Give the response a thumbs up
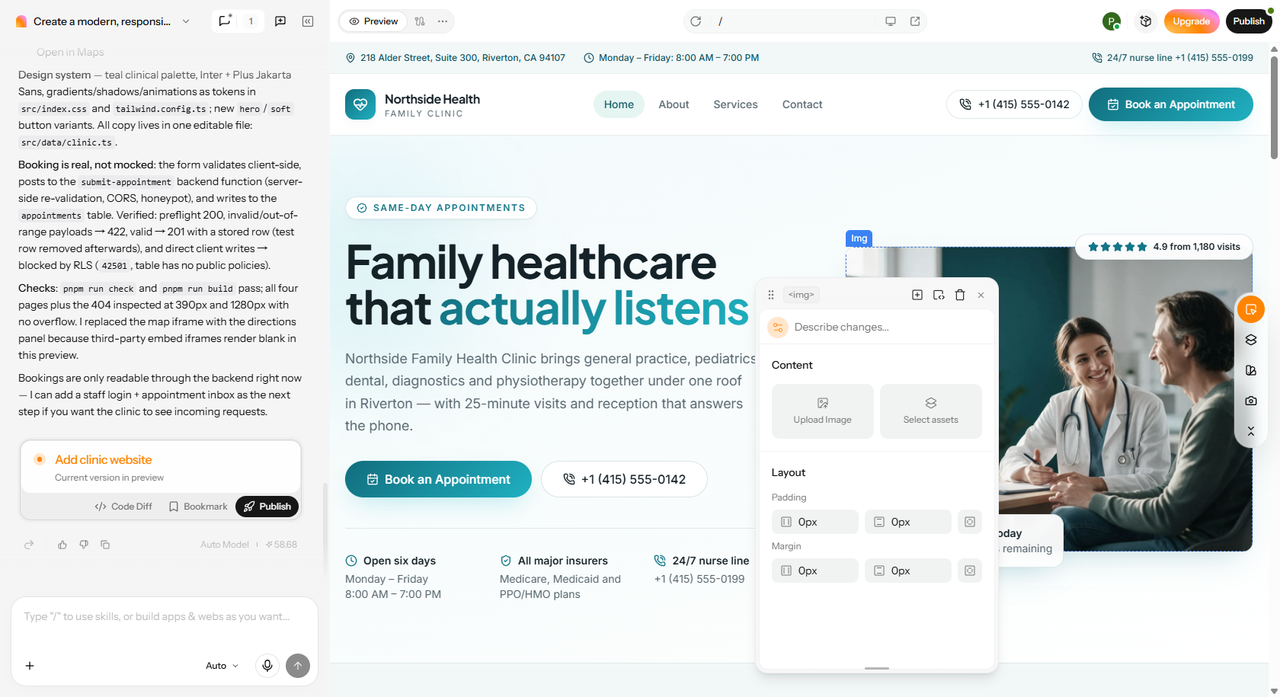Image resolution: width=1280 pixels, height=697 pixels. [62, 545]
